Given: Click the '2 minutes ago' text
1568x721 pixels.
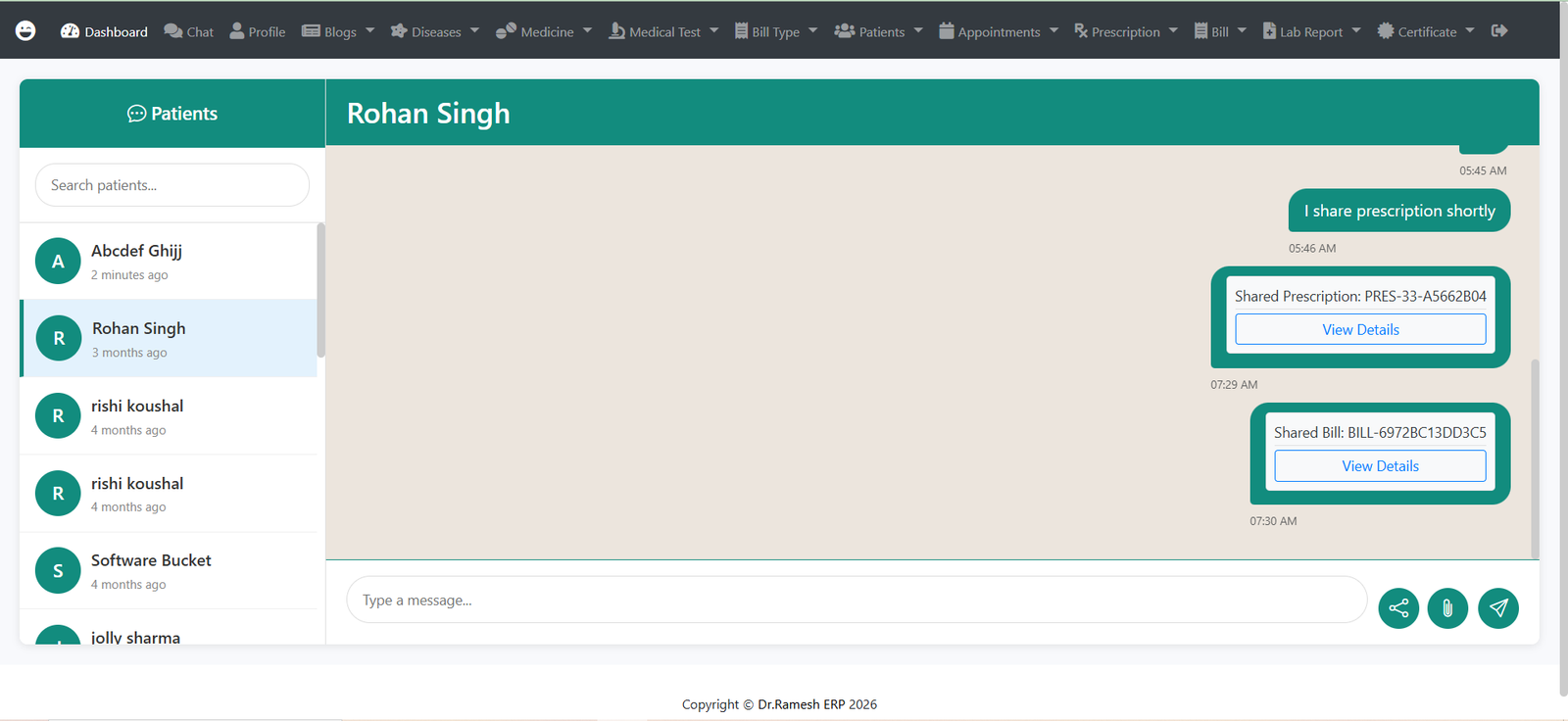Looking at the screenshot, I should [x=129, y=275].
